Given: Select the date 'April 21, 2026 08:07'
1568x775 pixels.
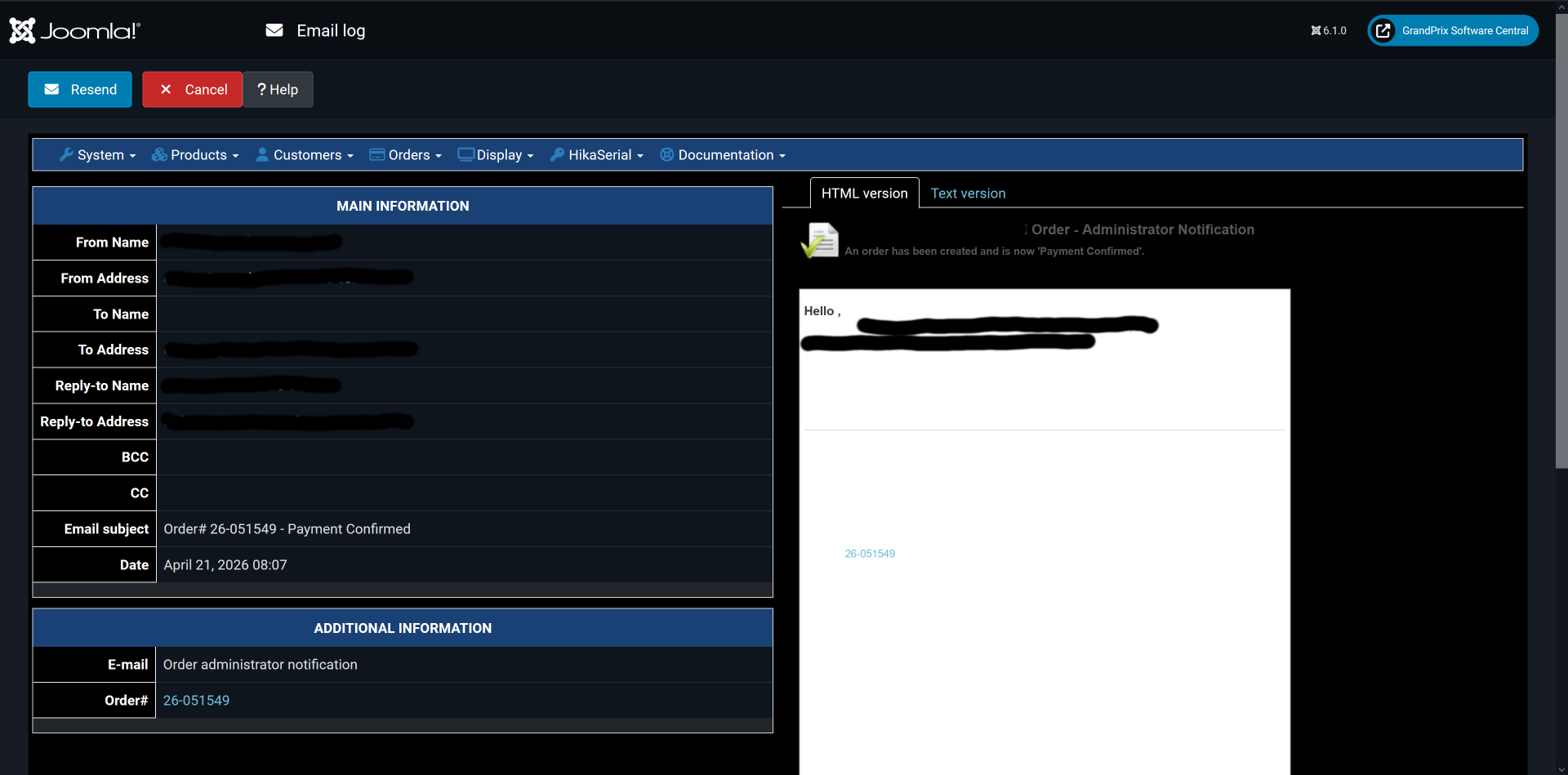Looking at the screenshot, I should click(225, 565).
